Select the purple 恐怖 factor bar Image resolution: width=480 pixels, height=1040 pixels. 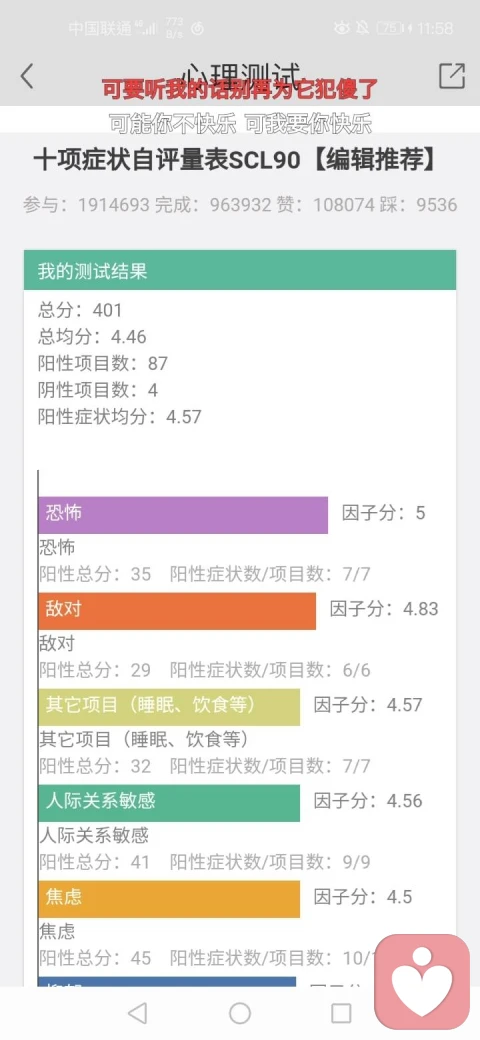(x=183, y=515)
